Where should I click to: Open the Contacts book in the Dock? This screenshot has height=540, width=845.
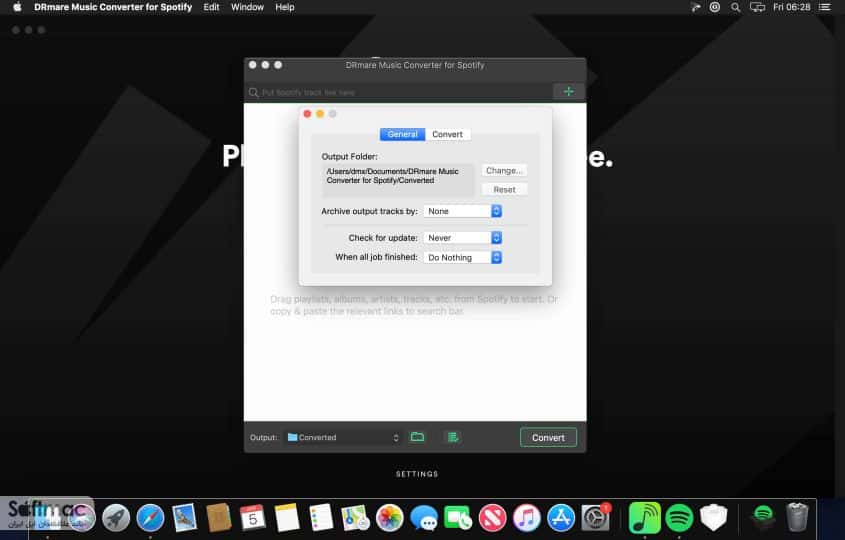218,518
